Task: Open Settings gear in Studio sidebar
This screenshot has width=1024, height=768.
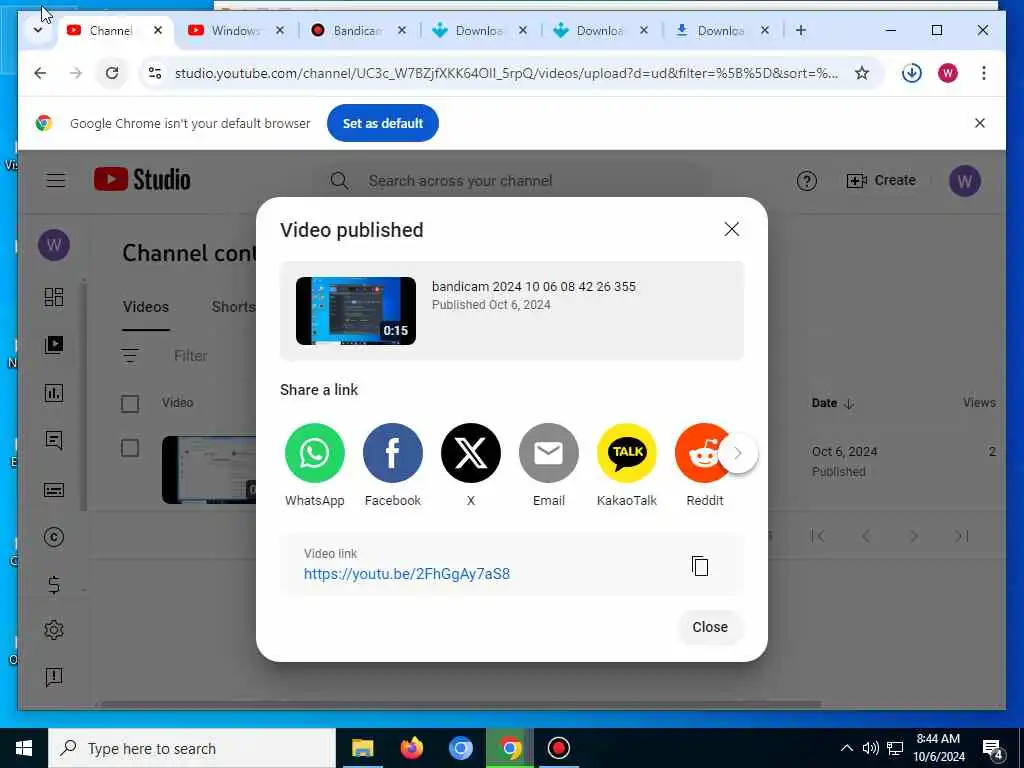Action: tap(54, 630)
